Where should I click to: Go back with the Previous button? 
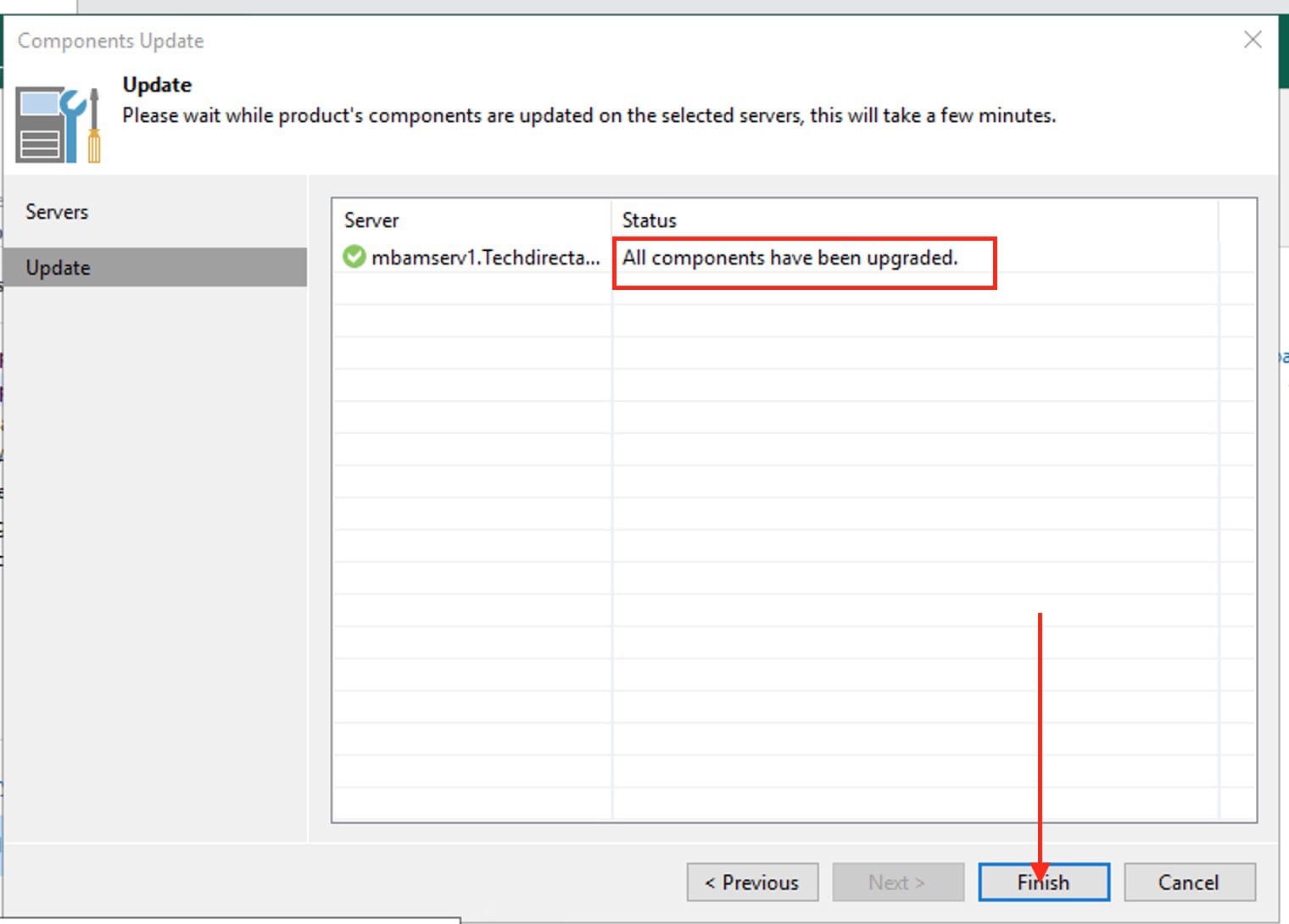(752, 882)
